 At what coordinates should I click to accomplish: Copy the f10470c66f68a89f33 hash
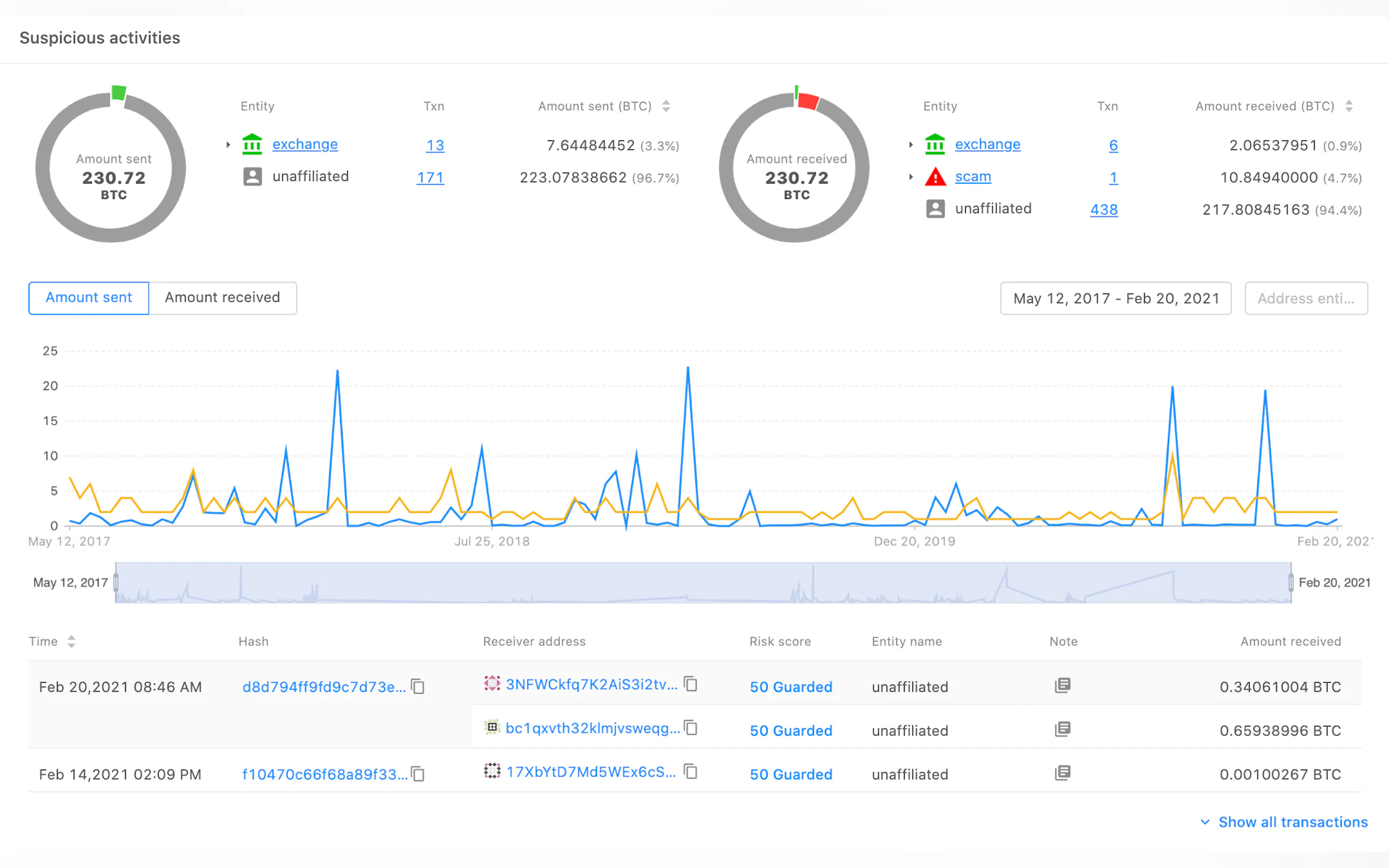[x=418, y=775]
